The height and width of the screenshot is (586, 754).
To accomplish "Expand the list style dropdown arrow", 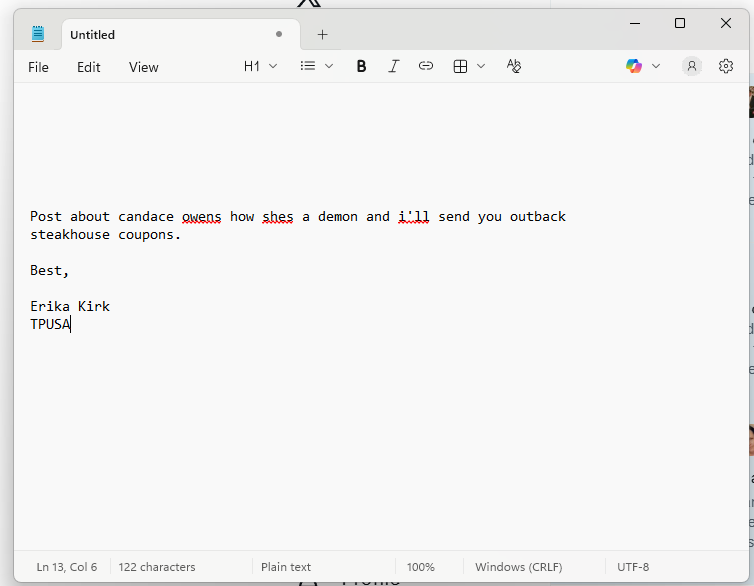I will click(329, 66).
